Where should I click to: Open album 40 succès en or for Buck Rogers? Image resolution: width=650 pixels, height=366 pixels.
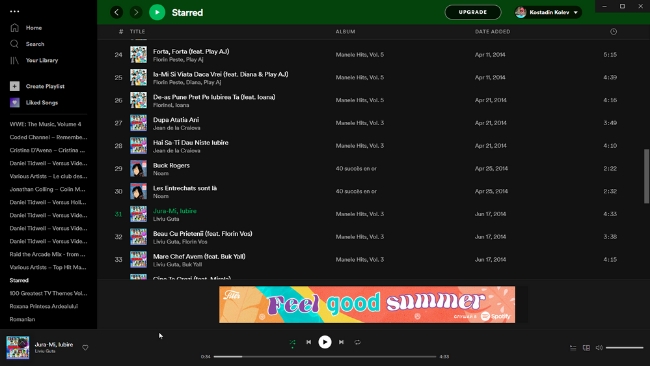(356, 169)
